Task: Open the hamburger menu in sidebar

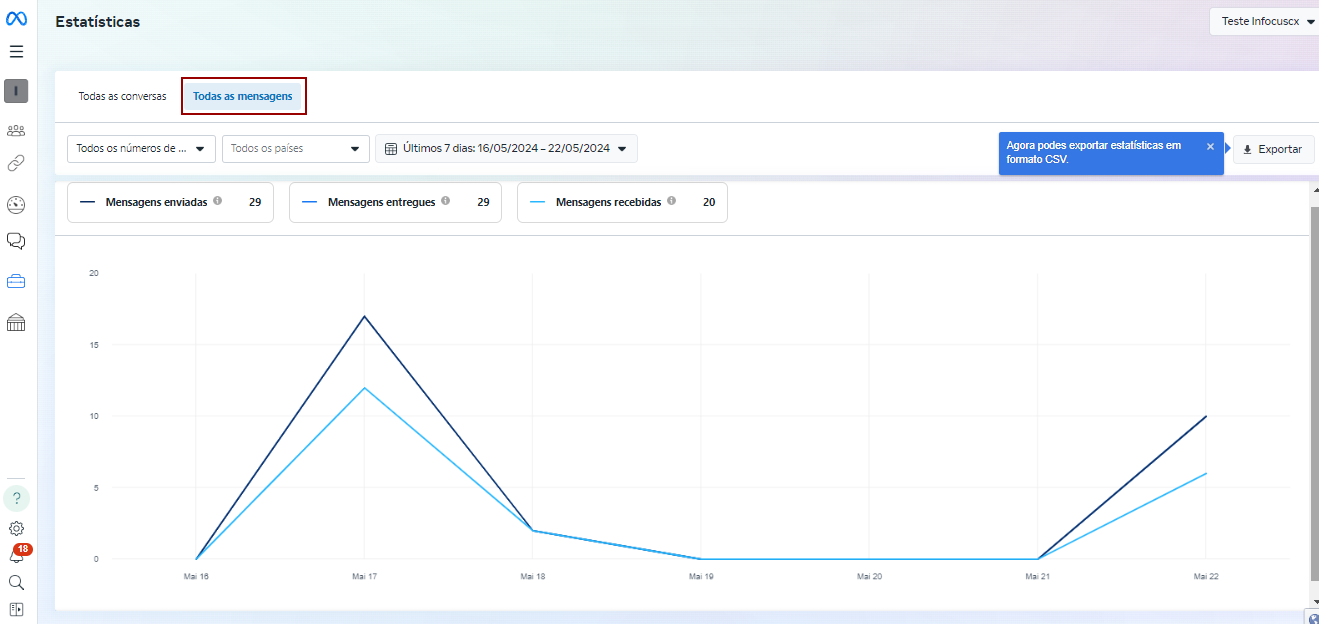Action: pyautogui.click(x=16, y=51)
